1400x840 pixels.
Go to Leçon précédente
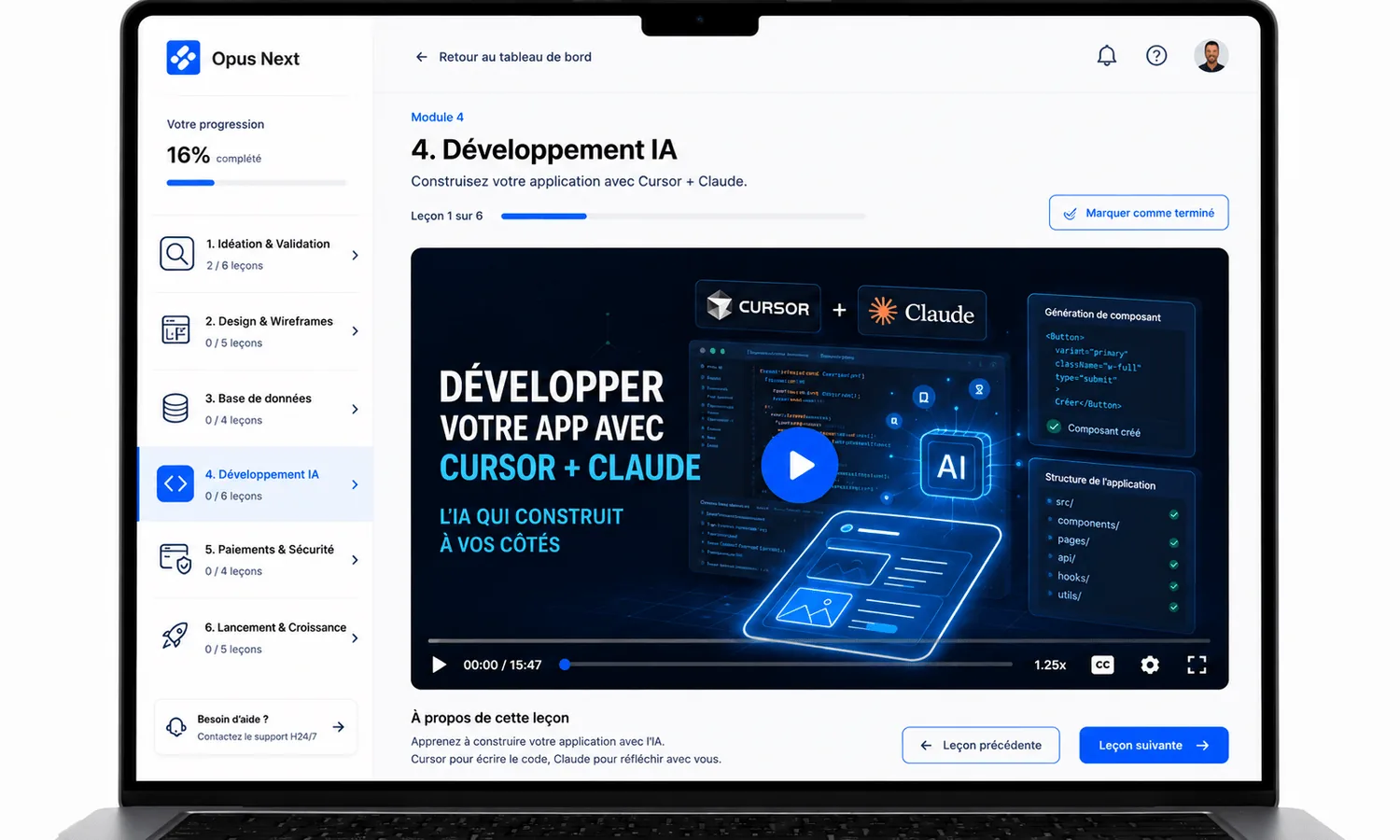pos(981,745)
